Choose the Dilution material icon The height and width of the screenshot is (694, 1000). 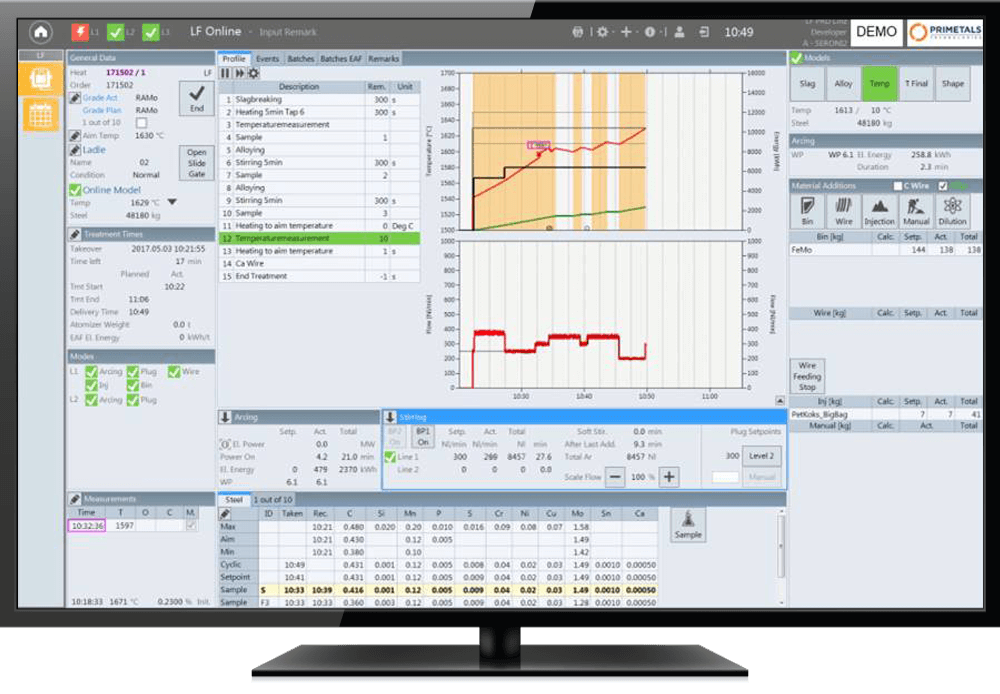point(952,210)
